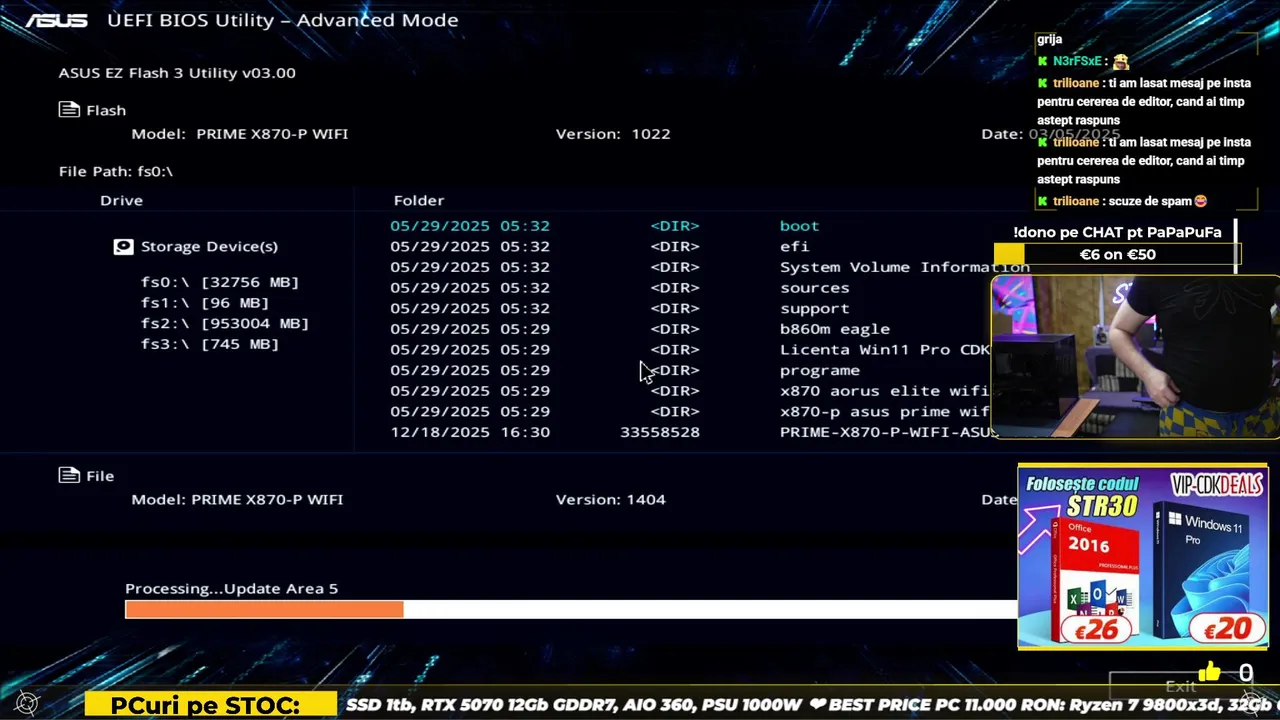Select drive fs0:\ [32756 MB]
The width and height of the screenshot is (1280, 720).
point(220,282)
